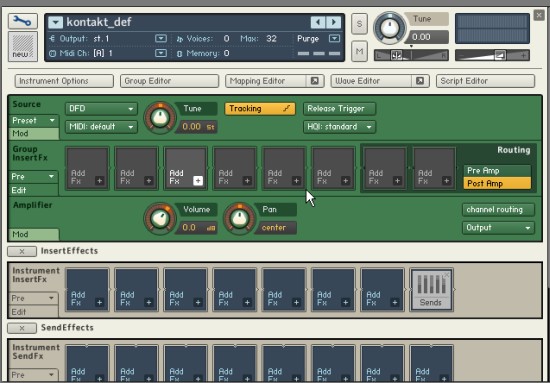Add Fx in fourth Group InsertFx slot
The height and width of the screenshot is (383, 550).
(235, 169)
